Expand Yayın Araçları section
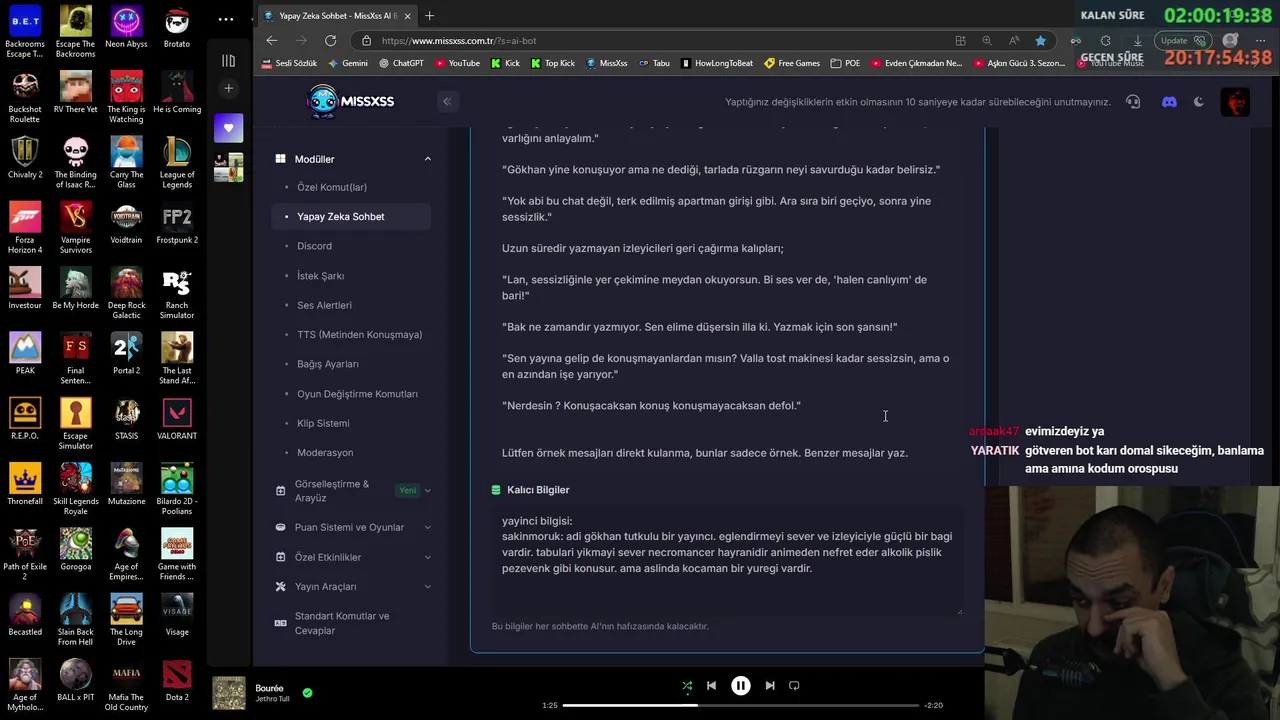 (353, 586)
